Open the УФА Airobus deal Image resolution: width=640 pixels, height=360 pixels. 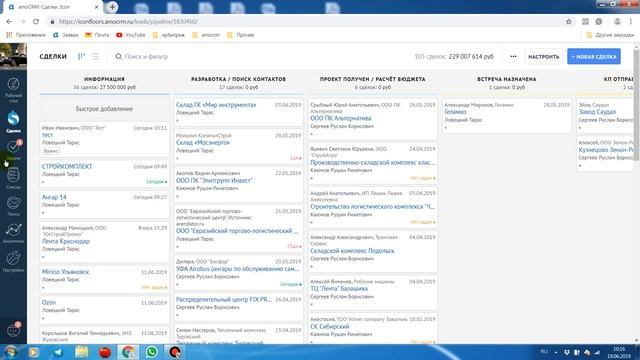237,269
